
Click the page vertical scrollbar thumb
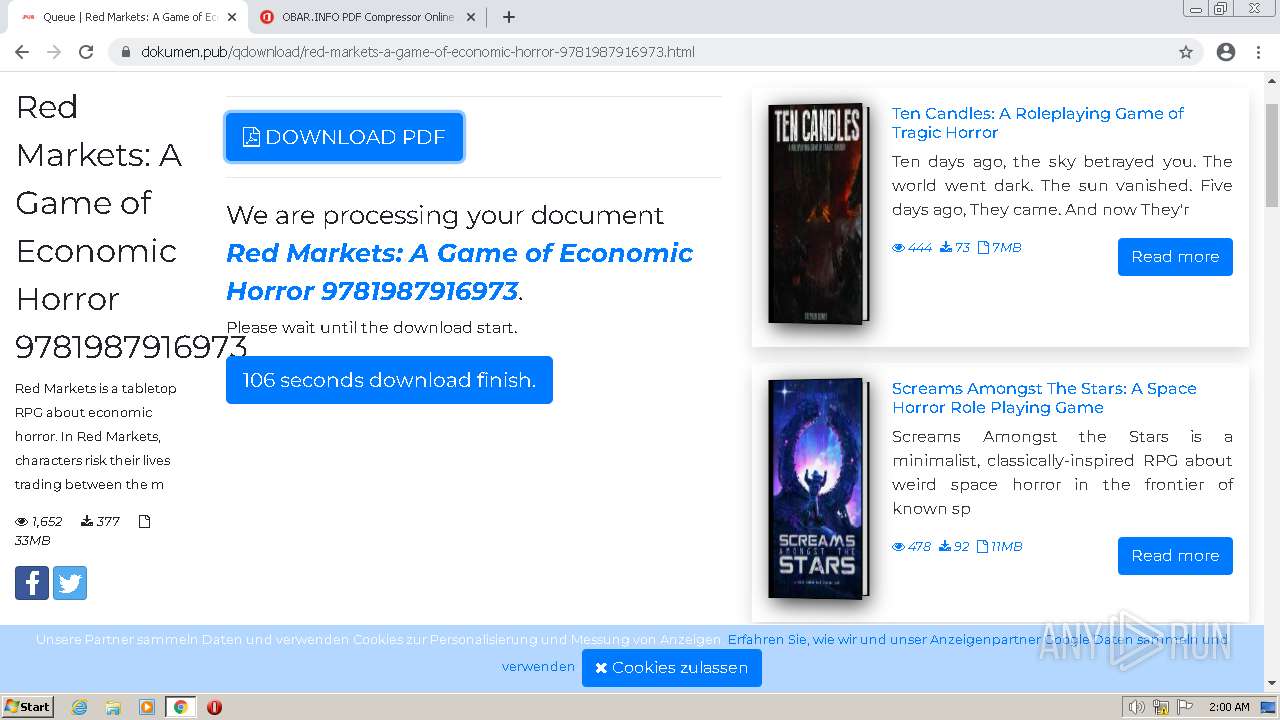(1272, 155)
